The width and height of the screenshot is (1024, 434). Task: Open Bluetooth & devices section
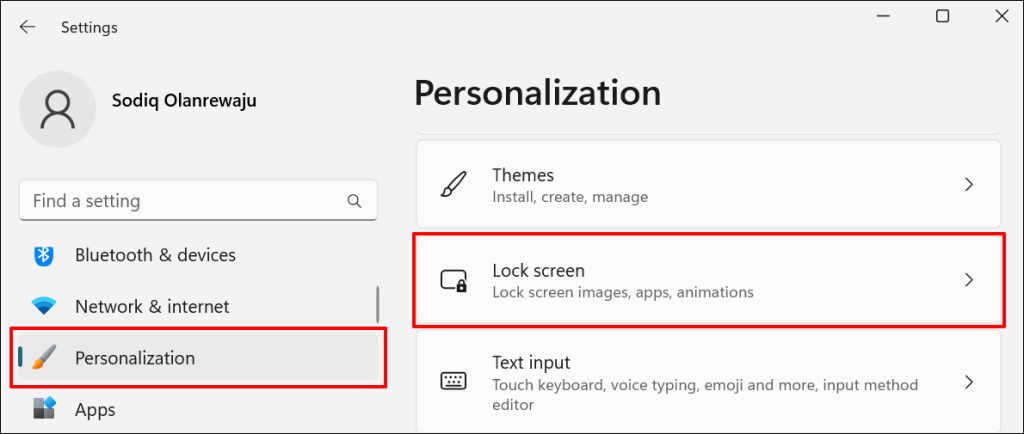click(x=155, y=255)
